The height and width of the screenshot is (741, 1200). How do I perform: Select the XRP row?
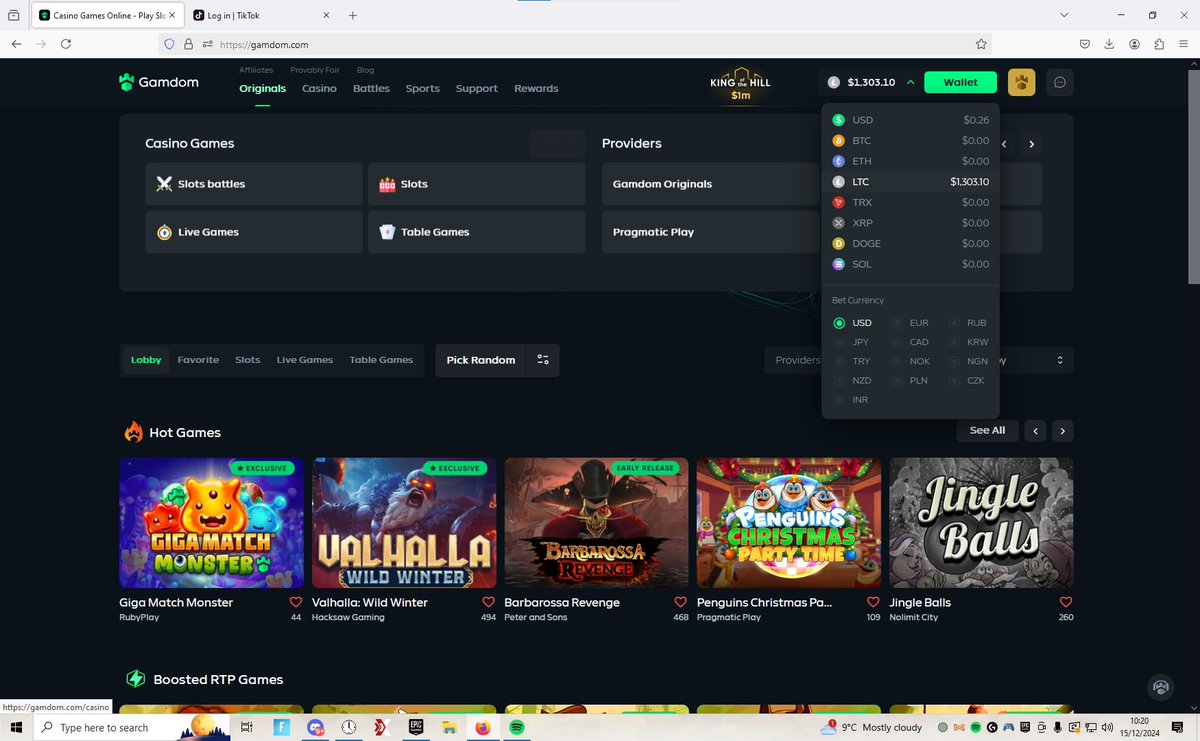[910, 223]
